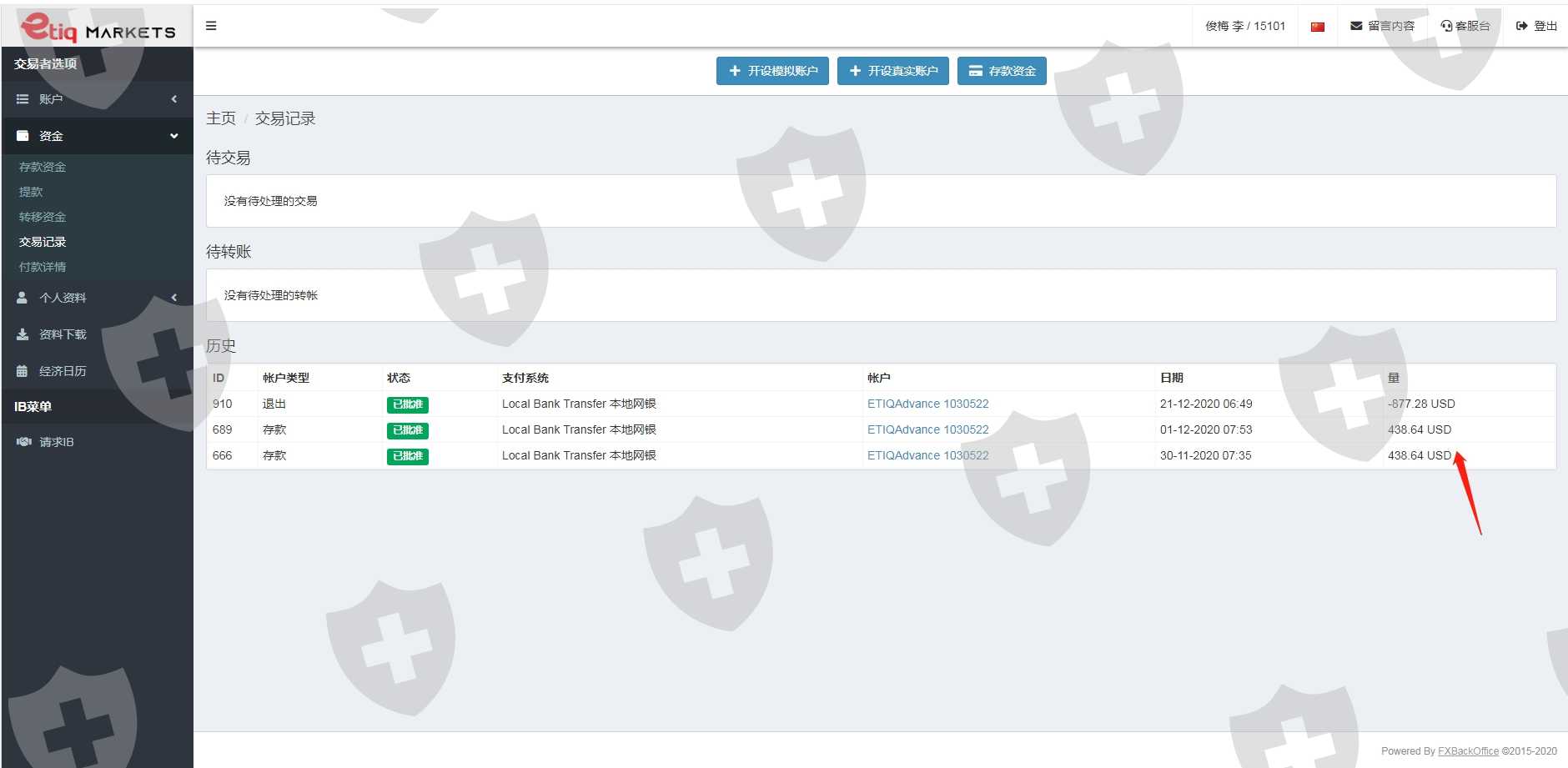Open 付款详情 sidebar item

[43, 267]
